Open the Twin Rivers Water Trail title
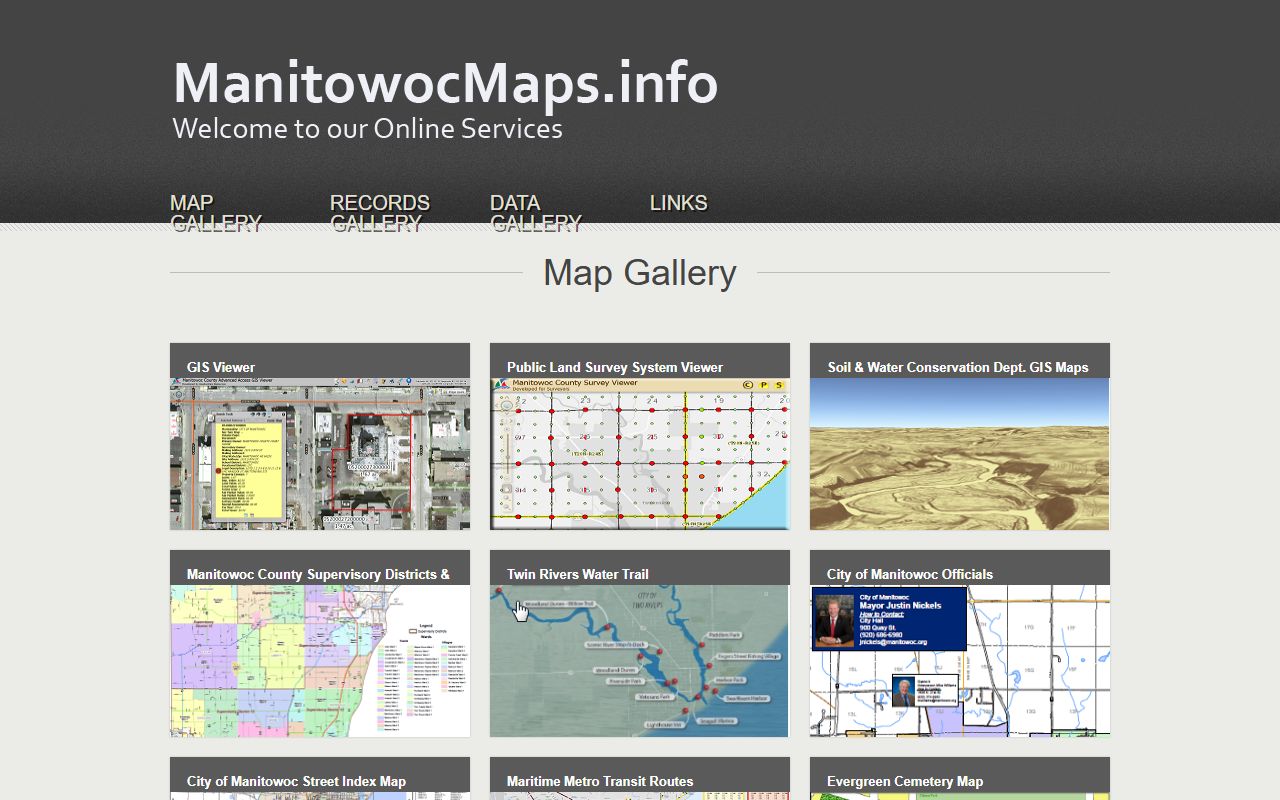 (x=578, y=574)
